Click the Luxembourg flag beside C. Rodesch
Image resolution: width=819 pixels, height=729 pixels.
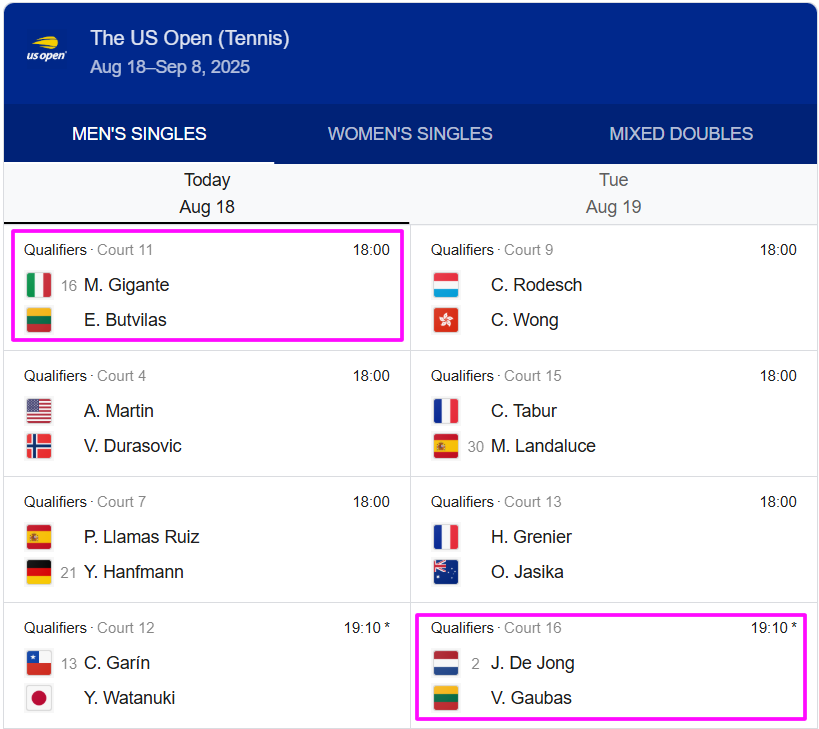click(x=446, y=285)
